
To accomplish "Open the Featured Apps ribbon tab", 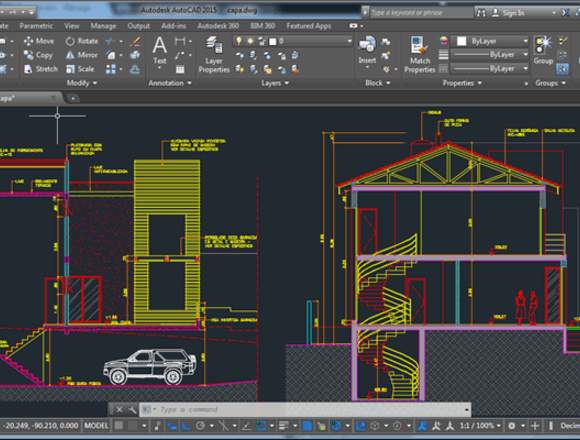I will coord(309,26).
